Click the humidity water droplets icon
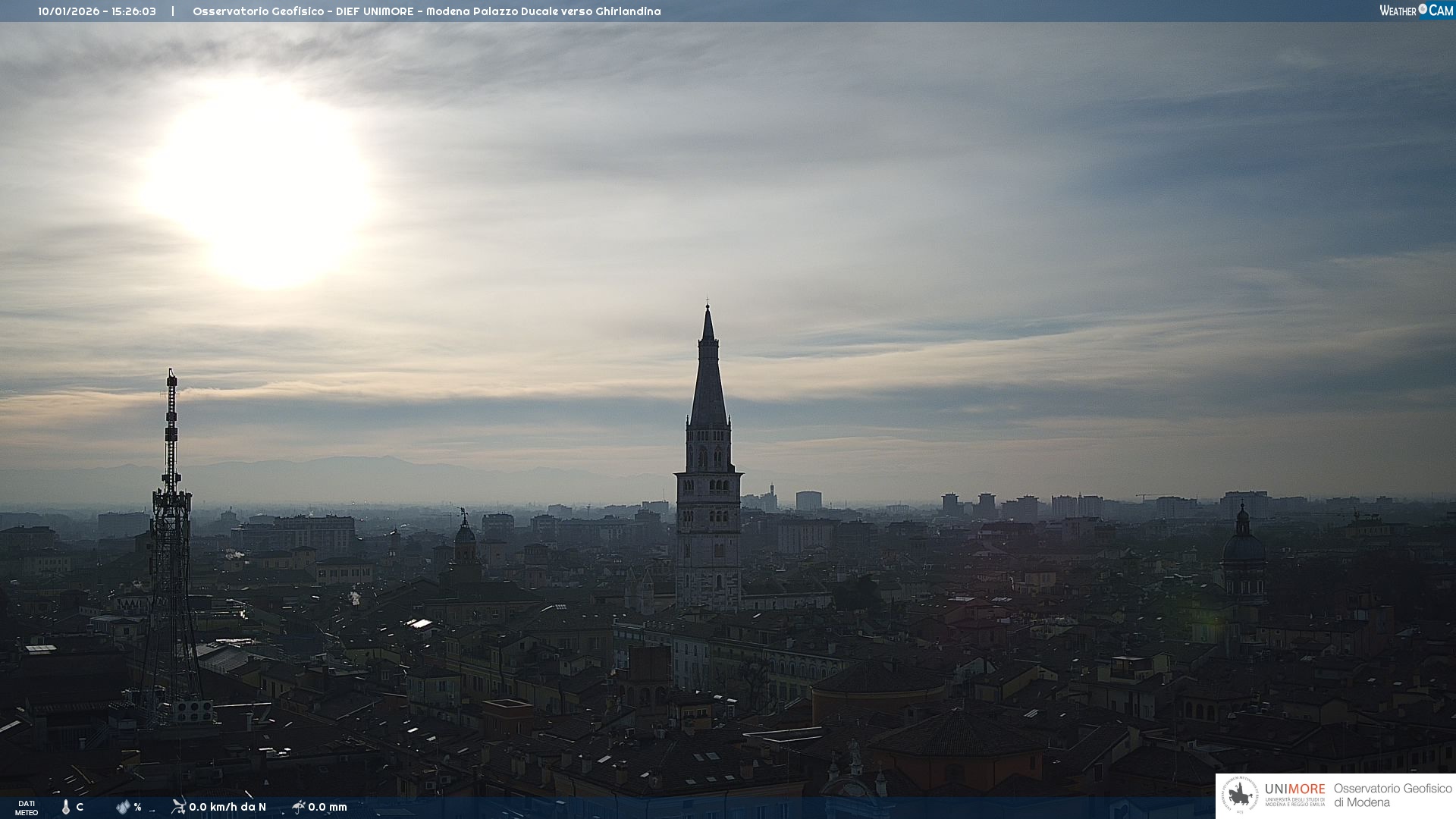Image resolution: width=1456 pixels, height=819 pixels. 123,807
